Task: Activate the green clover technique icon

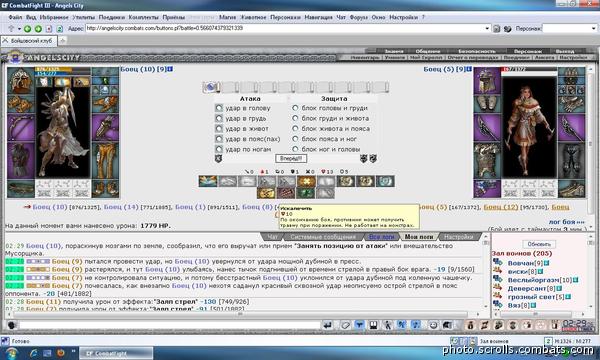Action: coord(306,193)
